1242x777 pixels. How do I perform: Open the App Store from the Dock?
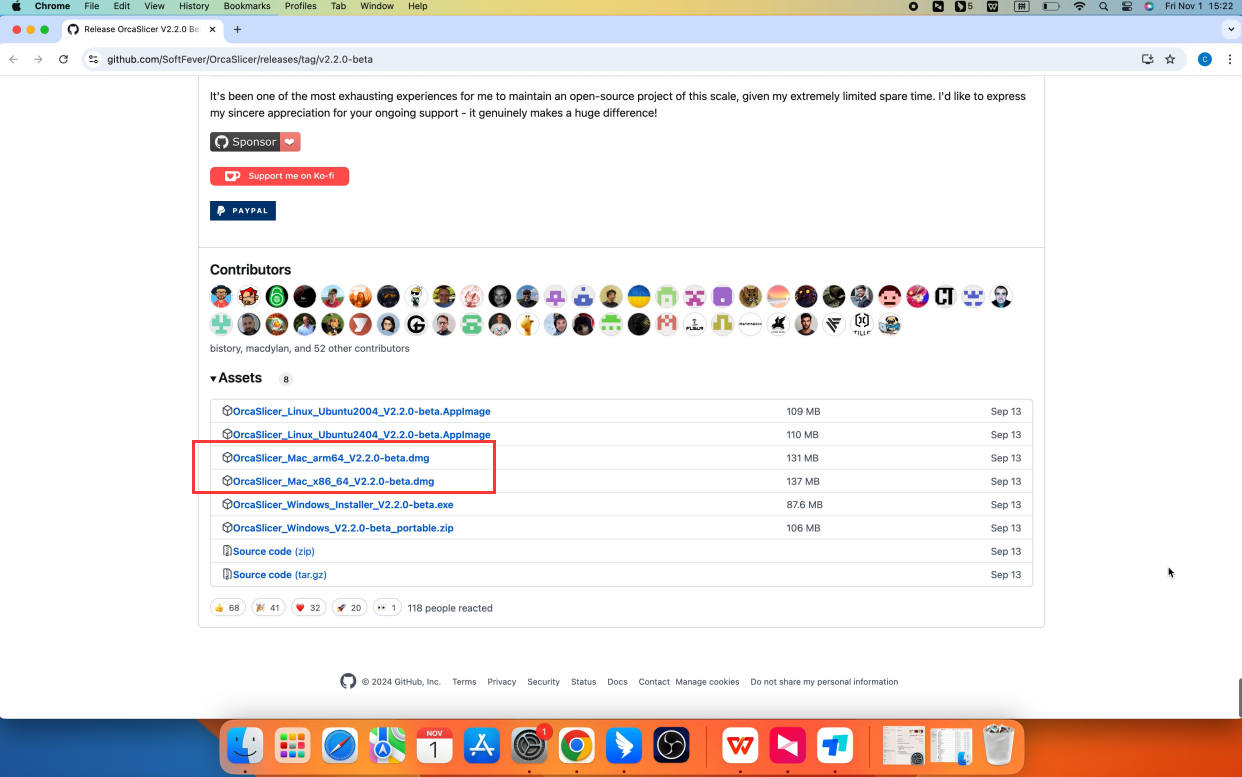tap(482, 745)
